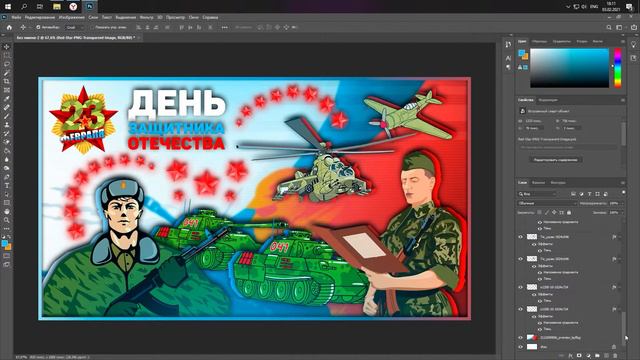640x360 pixels.
Task: Open the Layers panel flyout menu
Action: pyautogui.click(x=622, y=182)
